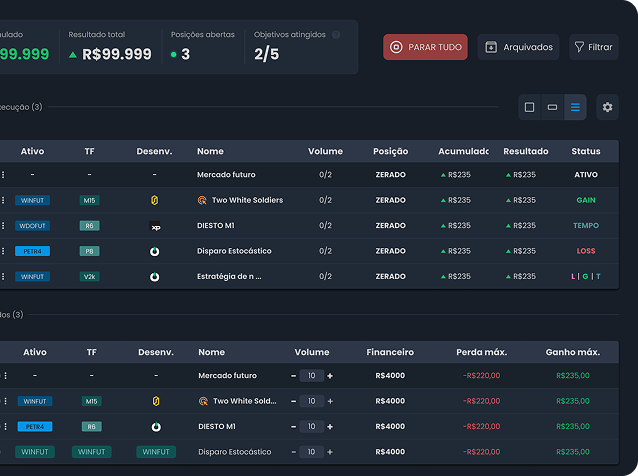Open three-dot menu for top-table PETR4 row
Viewport: 638px width, 476px height.
pyautogui.click(x=3, y=251)
